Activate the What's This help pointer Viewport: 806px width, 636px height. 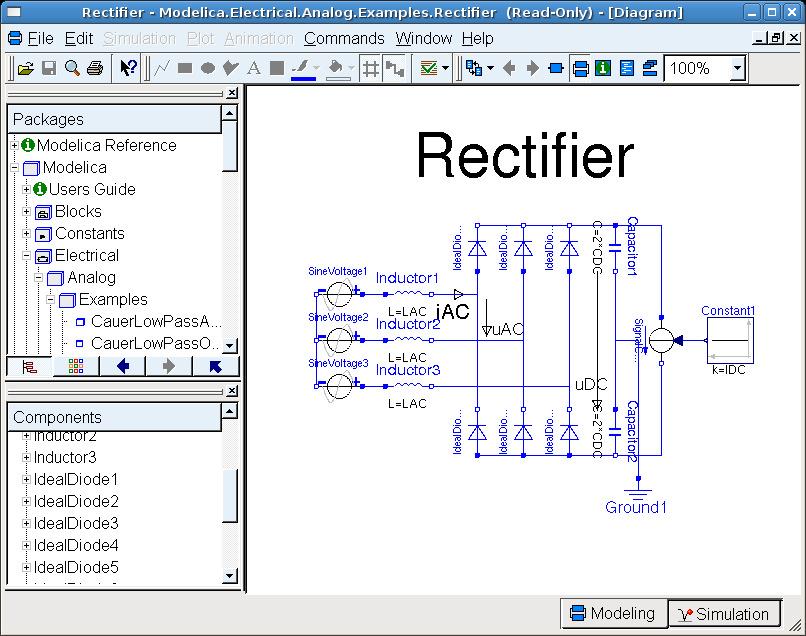127,68
